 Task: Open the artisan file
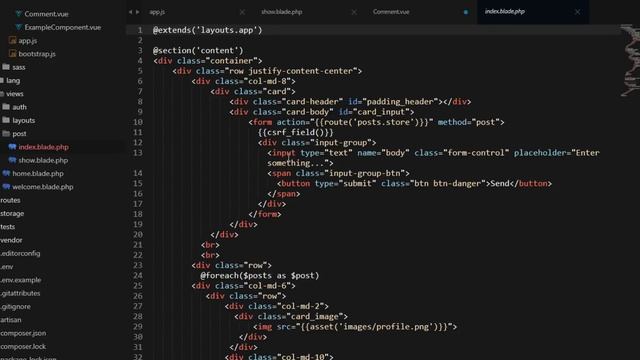(x=11, y=320)
